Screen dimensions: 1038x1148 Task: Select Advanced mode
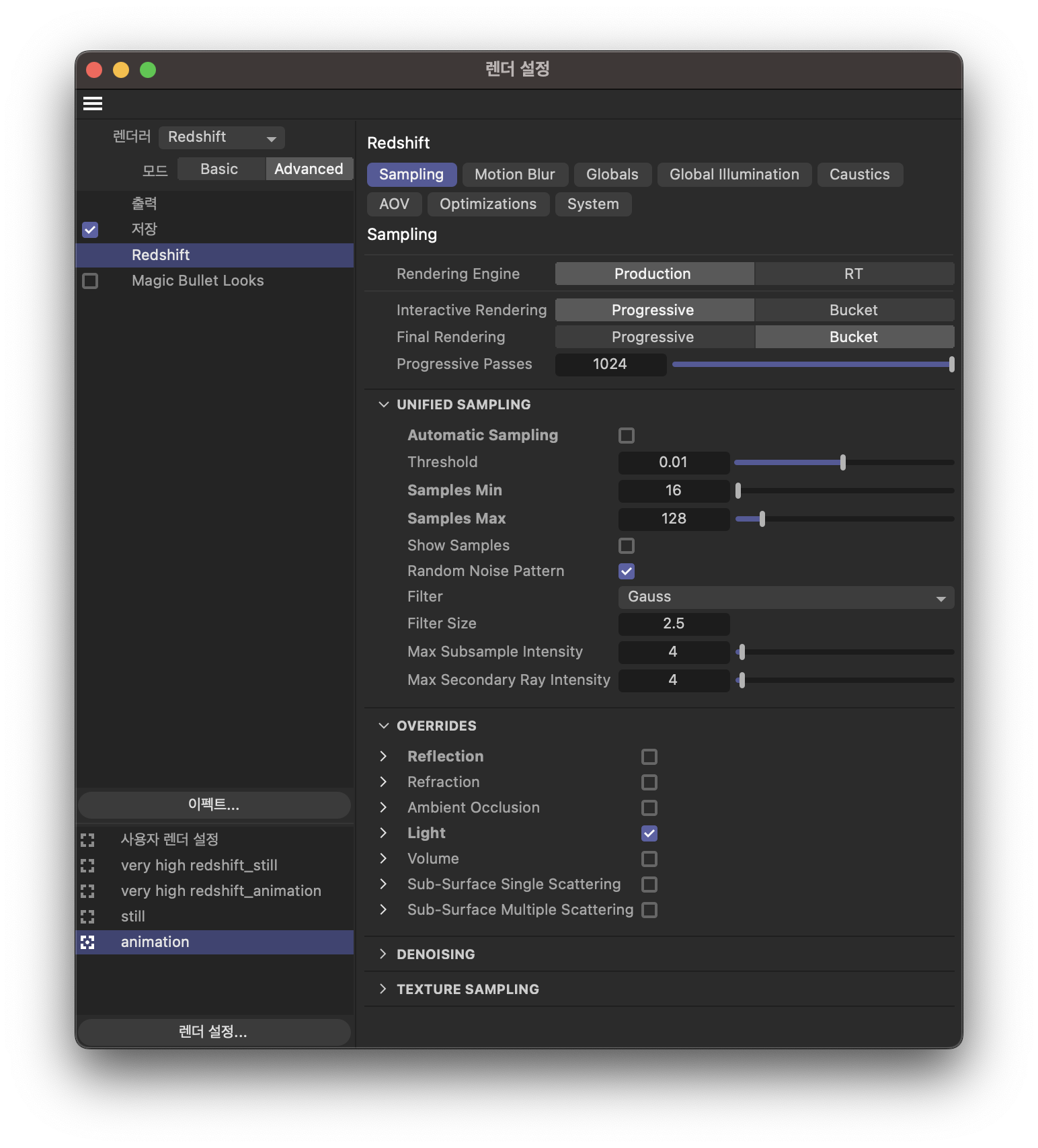click(309, 169)
